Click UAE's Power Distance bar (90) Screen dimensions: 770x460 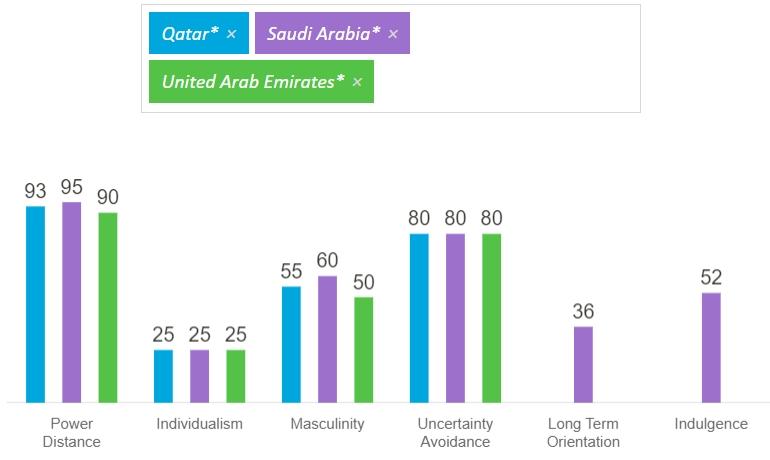108,307
